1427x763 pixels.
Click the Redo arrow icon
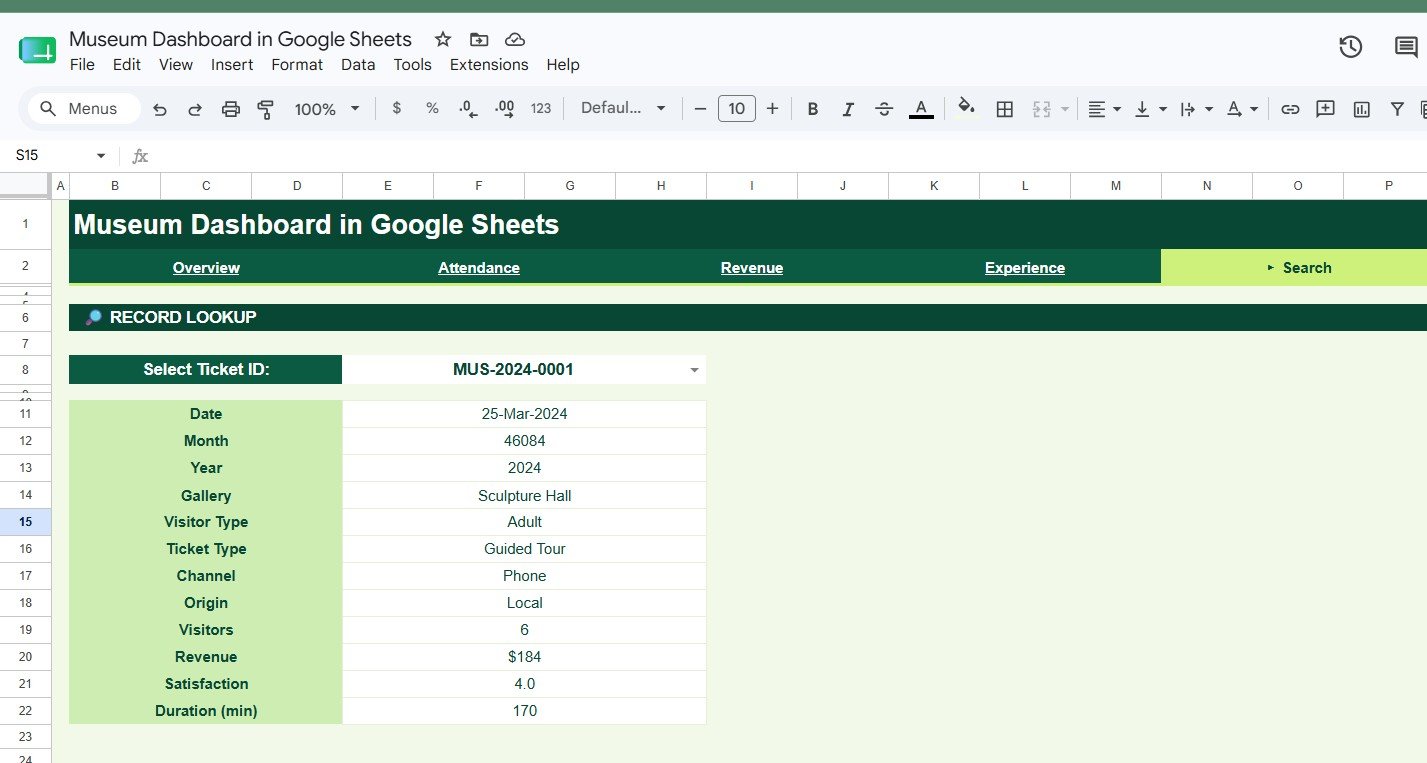pyautogui.click(x=195, y=109)
